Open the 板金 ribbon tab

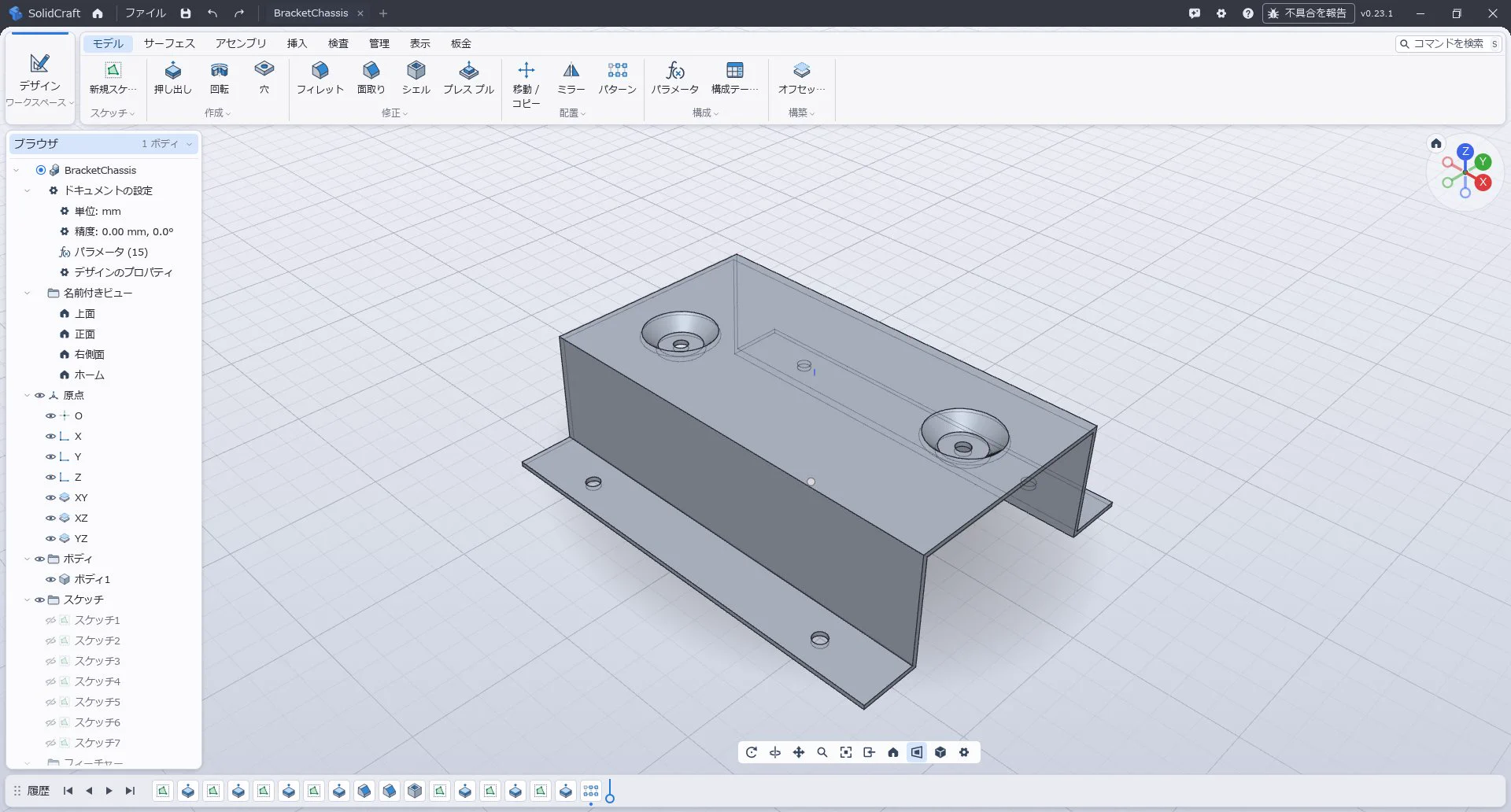pyautogui.click(x=461, y=43)
